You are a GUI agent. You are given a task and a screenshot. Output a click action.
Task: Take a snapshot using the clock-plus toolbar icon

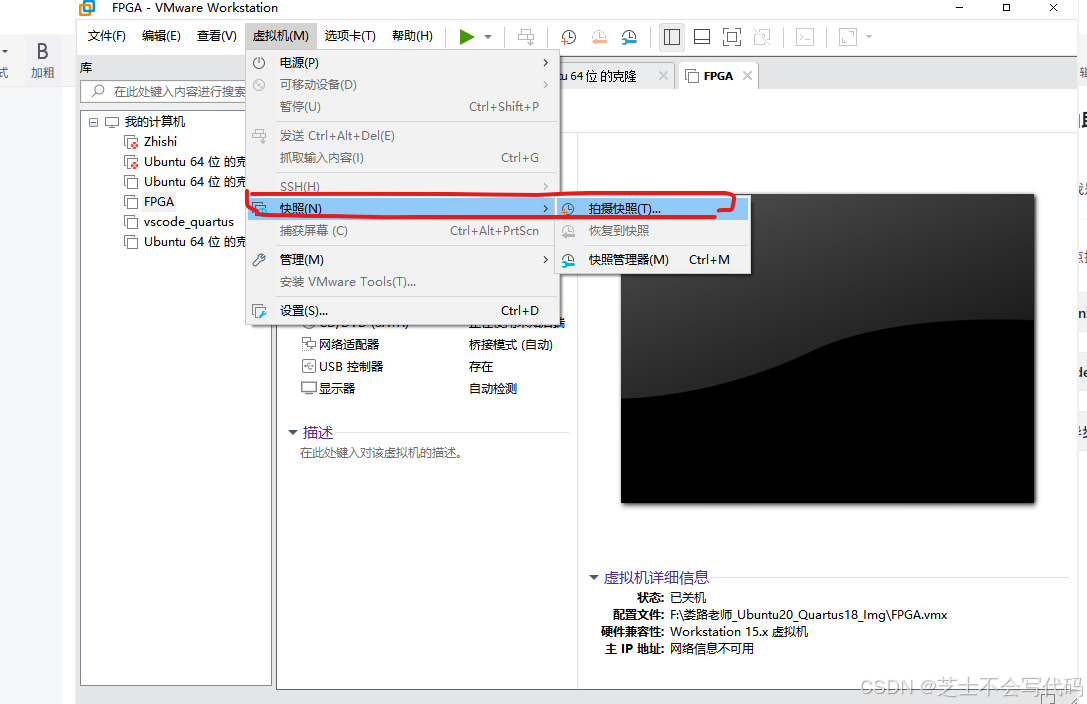[x=568, y=36]
